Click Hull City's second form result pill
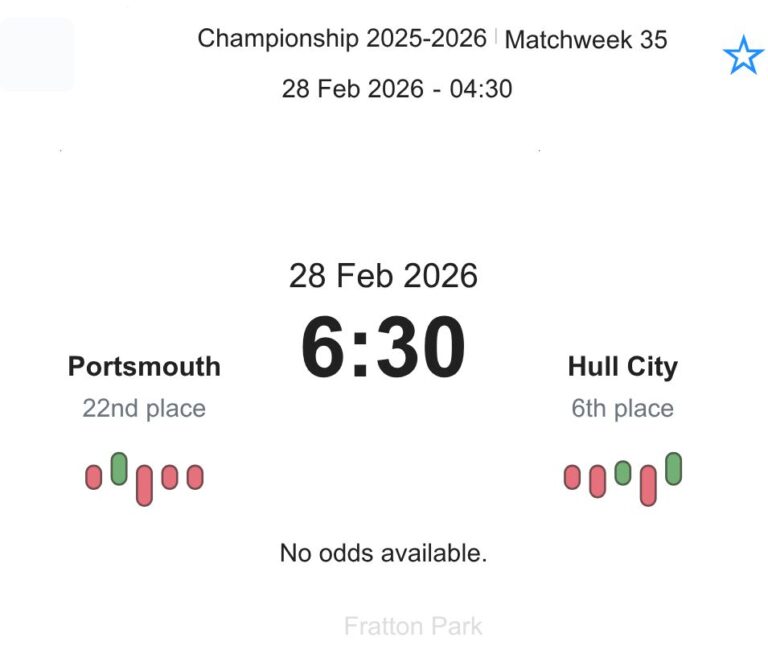768x654 pixels. 598,481
